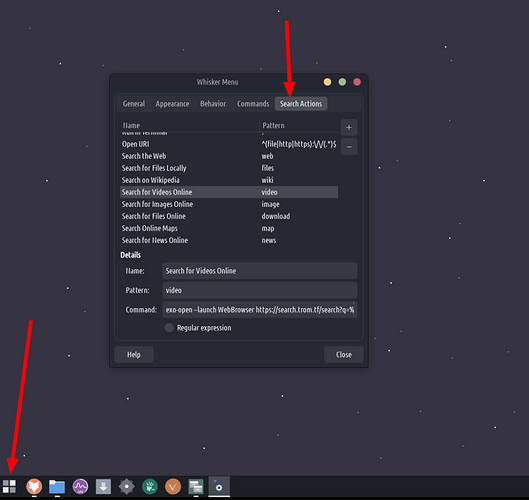The width and height of the screenshot is (529, 500).
Task: Launch the green hand icon application
Action: pos(150,487)
